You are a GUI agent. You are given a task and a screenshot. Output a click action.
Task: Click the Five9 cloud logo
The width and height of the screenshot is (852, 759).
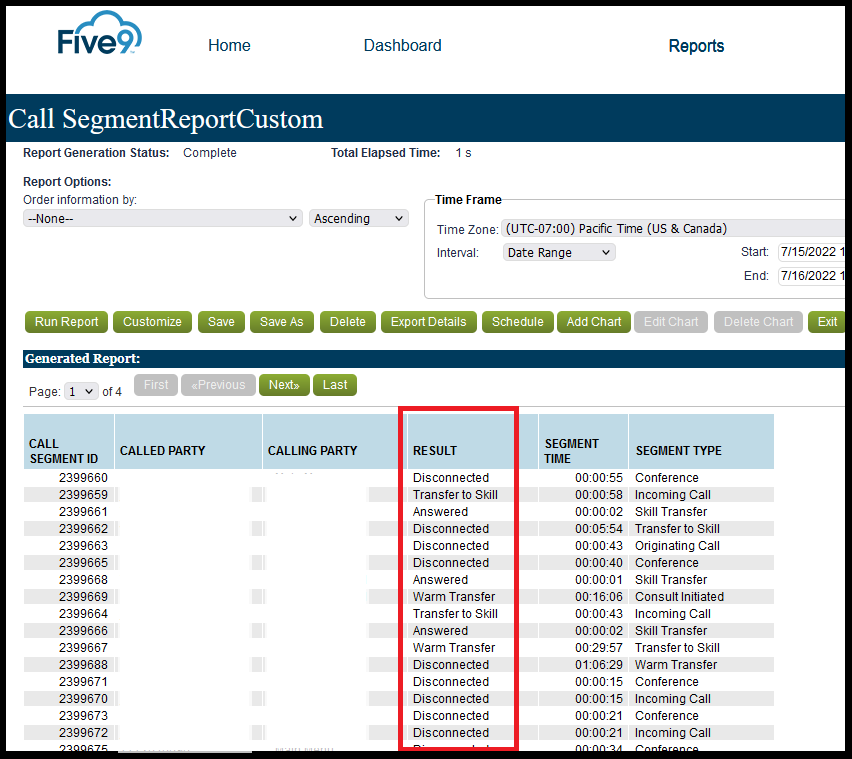point(99,34)
